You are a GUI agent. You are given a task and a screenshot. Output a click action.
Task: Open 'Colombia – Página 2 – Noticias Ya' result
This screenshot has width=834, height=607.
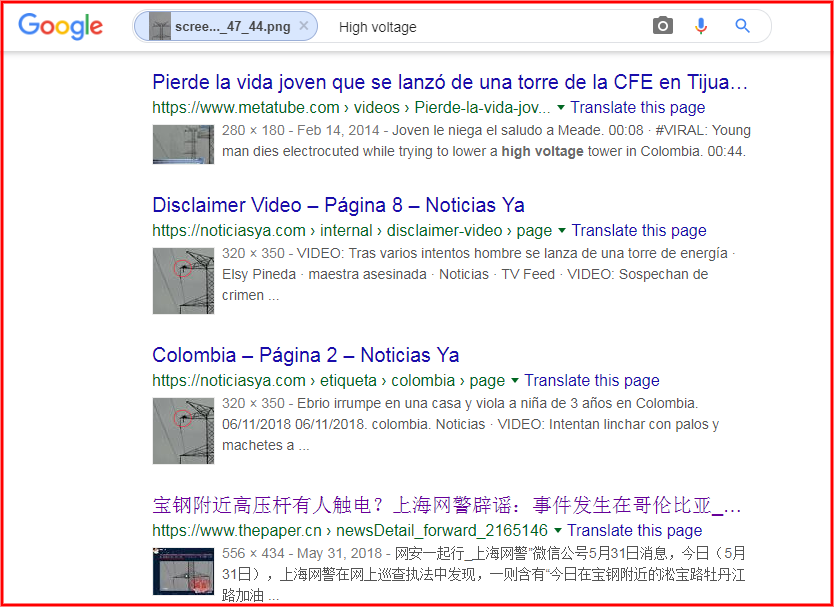point(306,355)
